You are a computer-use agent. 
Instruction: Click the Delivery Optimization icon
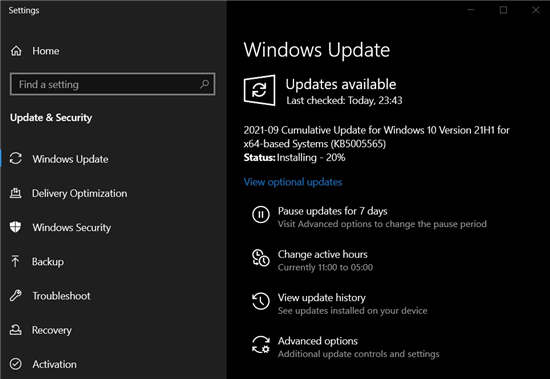pos(15,193)
